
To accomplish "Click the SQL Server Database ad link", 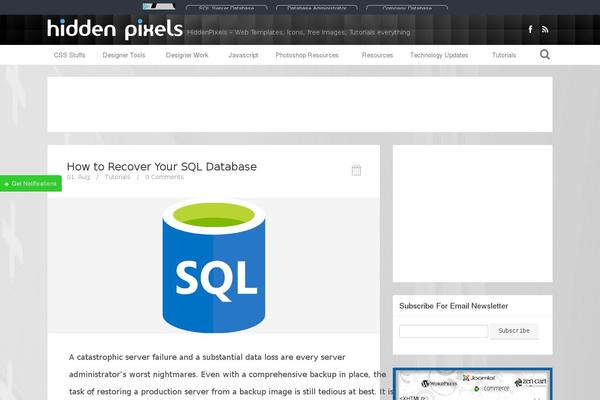I will [x=227, y=8].
